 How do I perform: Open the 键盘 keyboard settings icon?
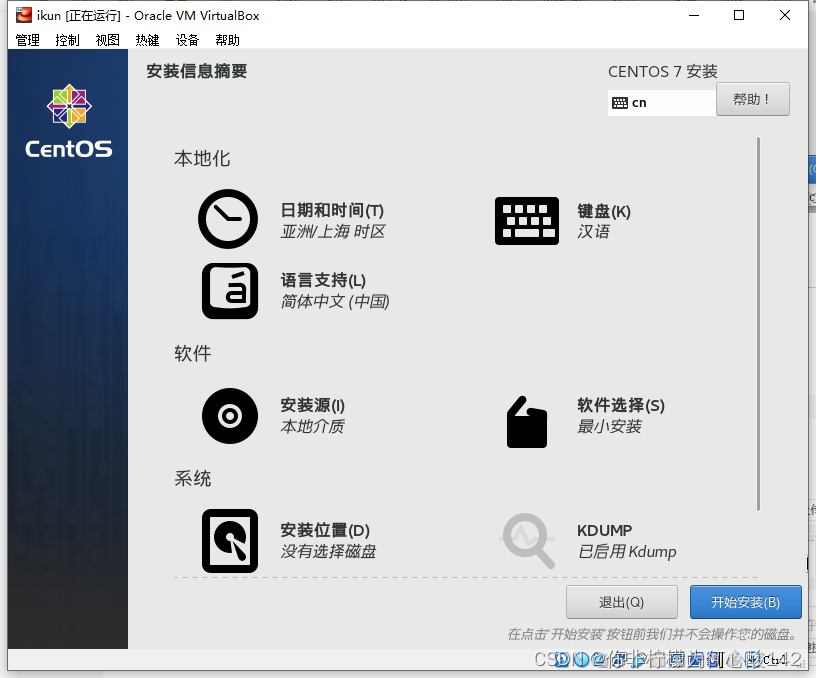pyautogui.click(x=527, y=220)
